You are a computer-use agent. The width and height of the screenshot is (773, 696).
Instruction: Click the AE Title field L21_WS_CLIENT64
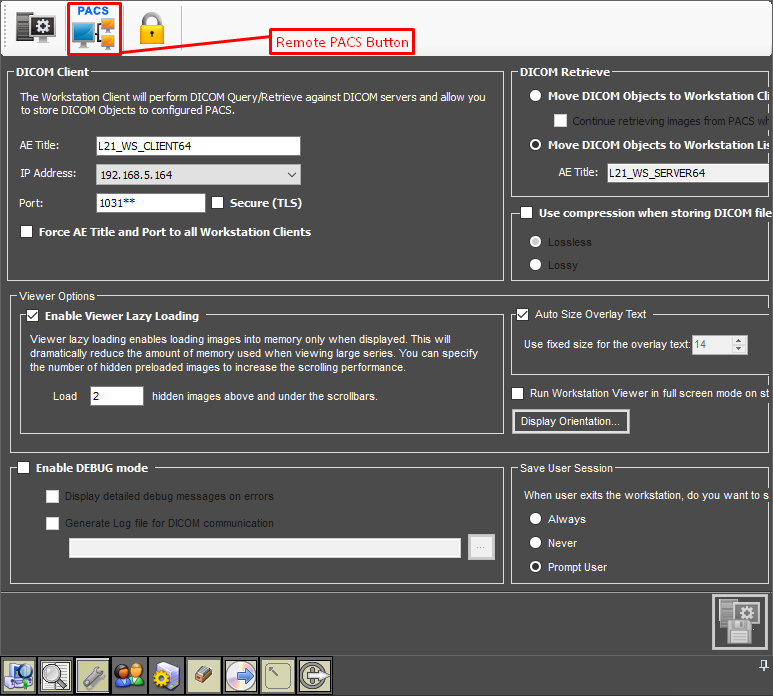point(198,146)
